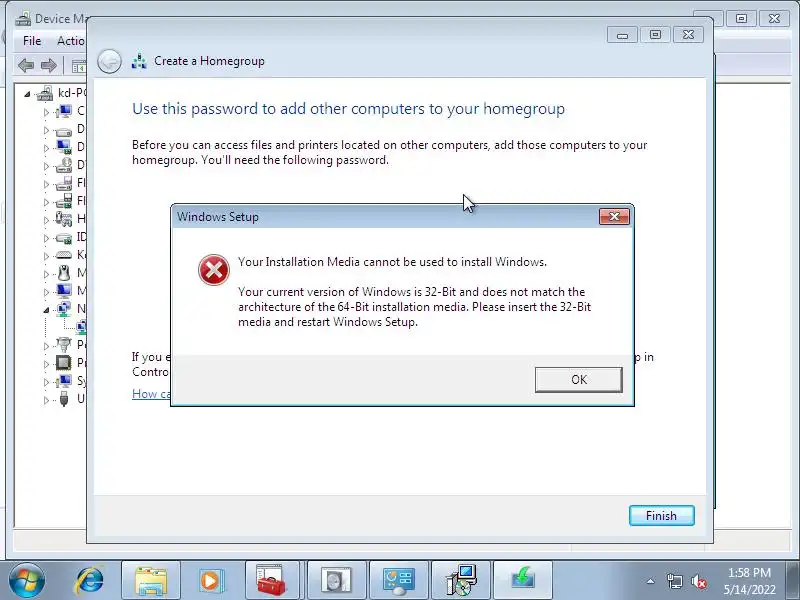
Task: Click Device Manager's back arrow toolbar icon
Action: [x=26, y=65]
